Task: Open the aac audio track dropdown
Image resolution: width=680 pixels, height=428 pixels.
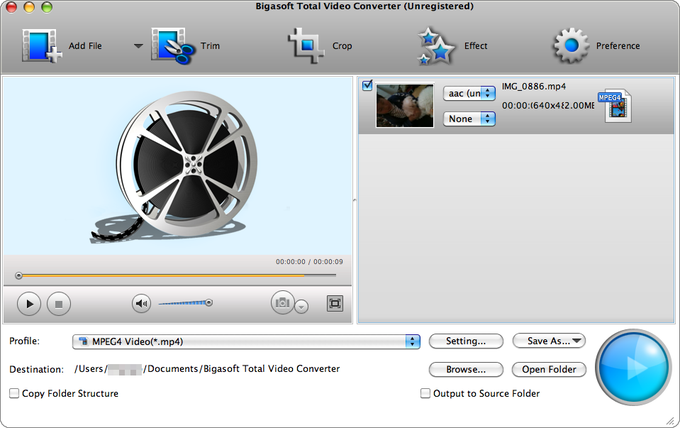Action: pyautogui.click(x=469, y=93)
